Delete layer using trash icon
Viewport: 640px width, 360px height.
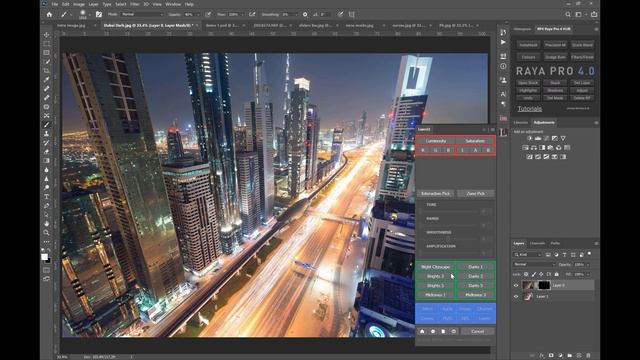click(x=588, y=356)
